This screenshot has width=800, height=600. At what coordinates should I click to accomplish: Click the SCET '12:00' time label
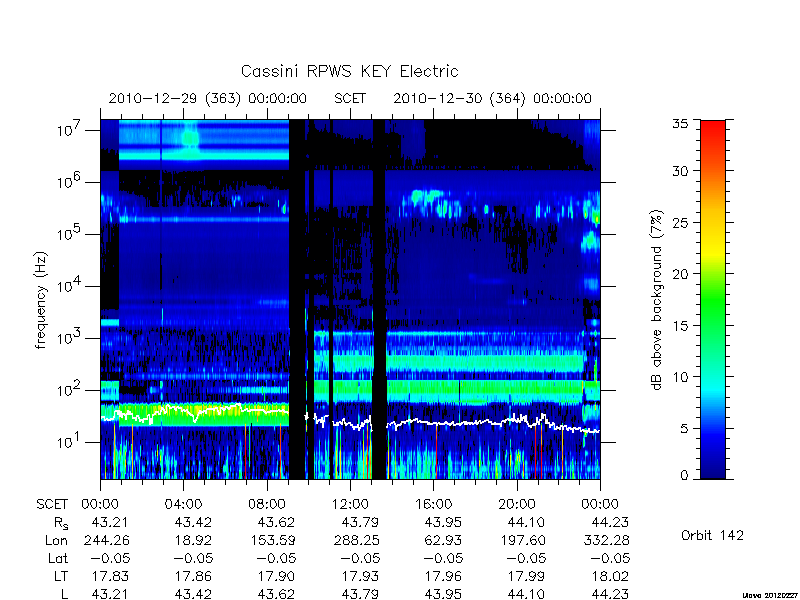[349, 504]
